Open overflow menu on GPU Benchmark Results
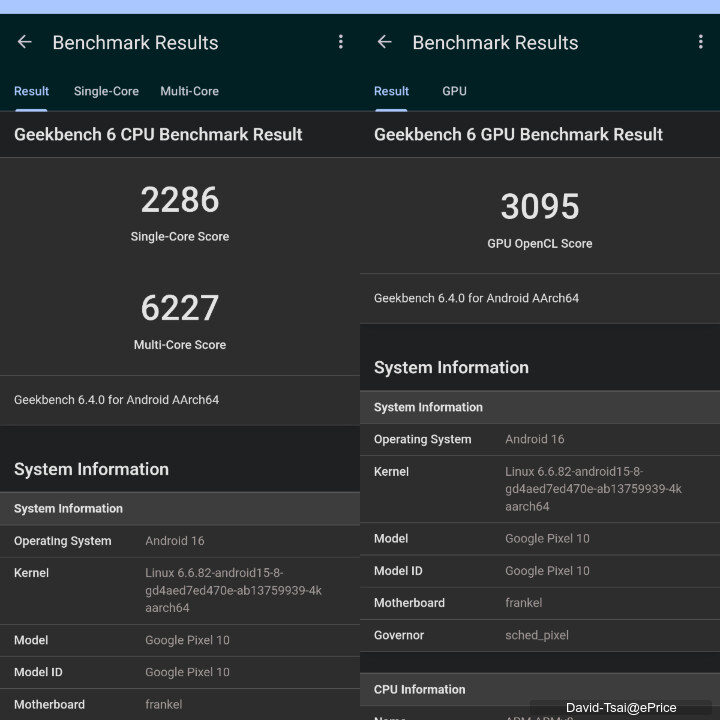Screen dimensions: 720x720 (700, 42)
